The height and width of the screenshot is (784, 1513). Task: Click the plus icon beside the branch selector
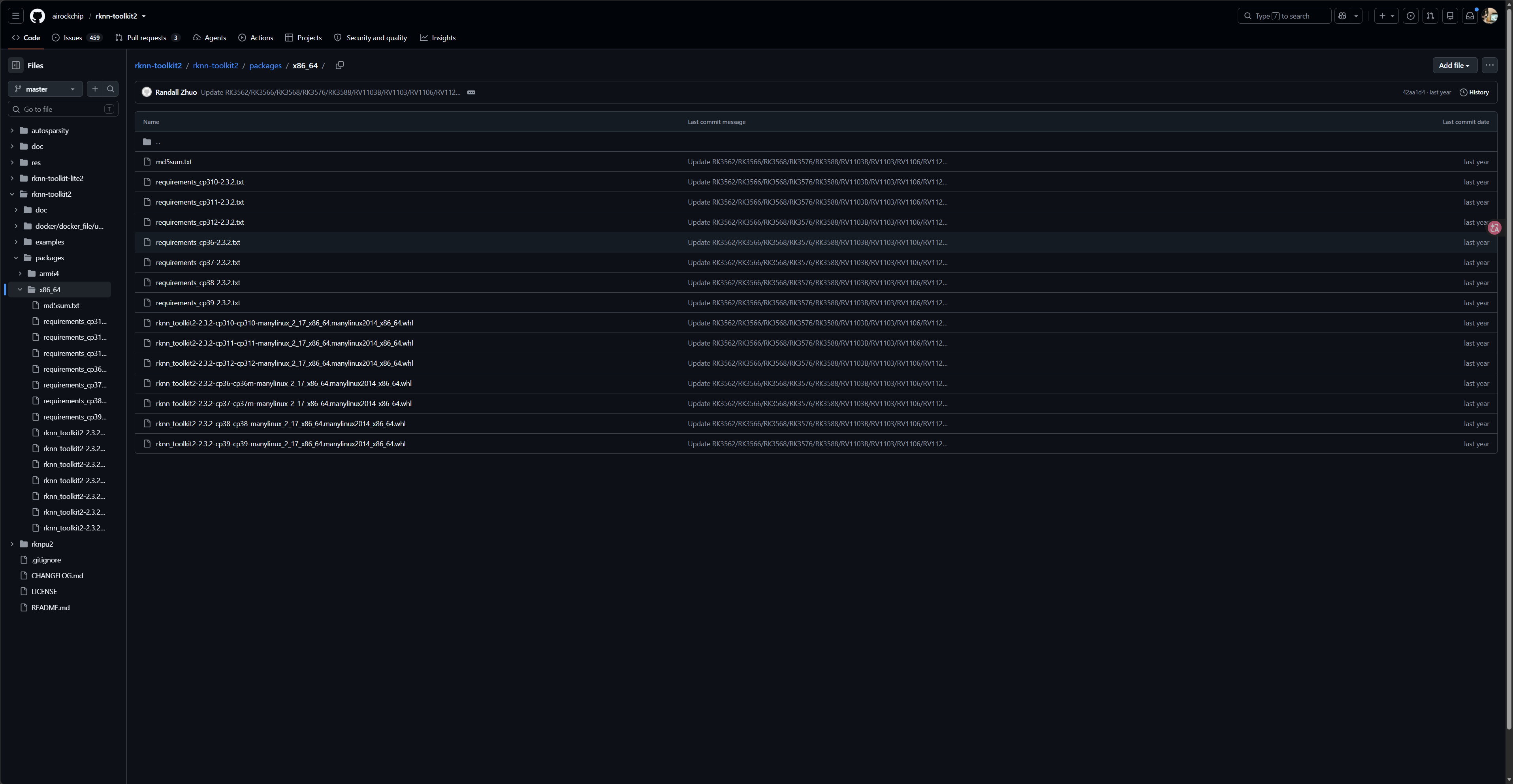pos(94,89)
